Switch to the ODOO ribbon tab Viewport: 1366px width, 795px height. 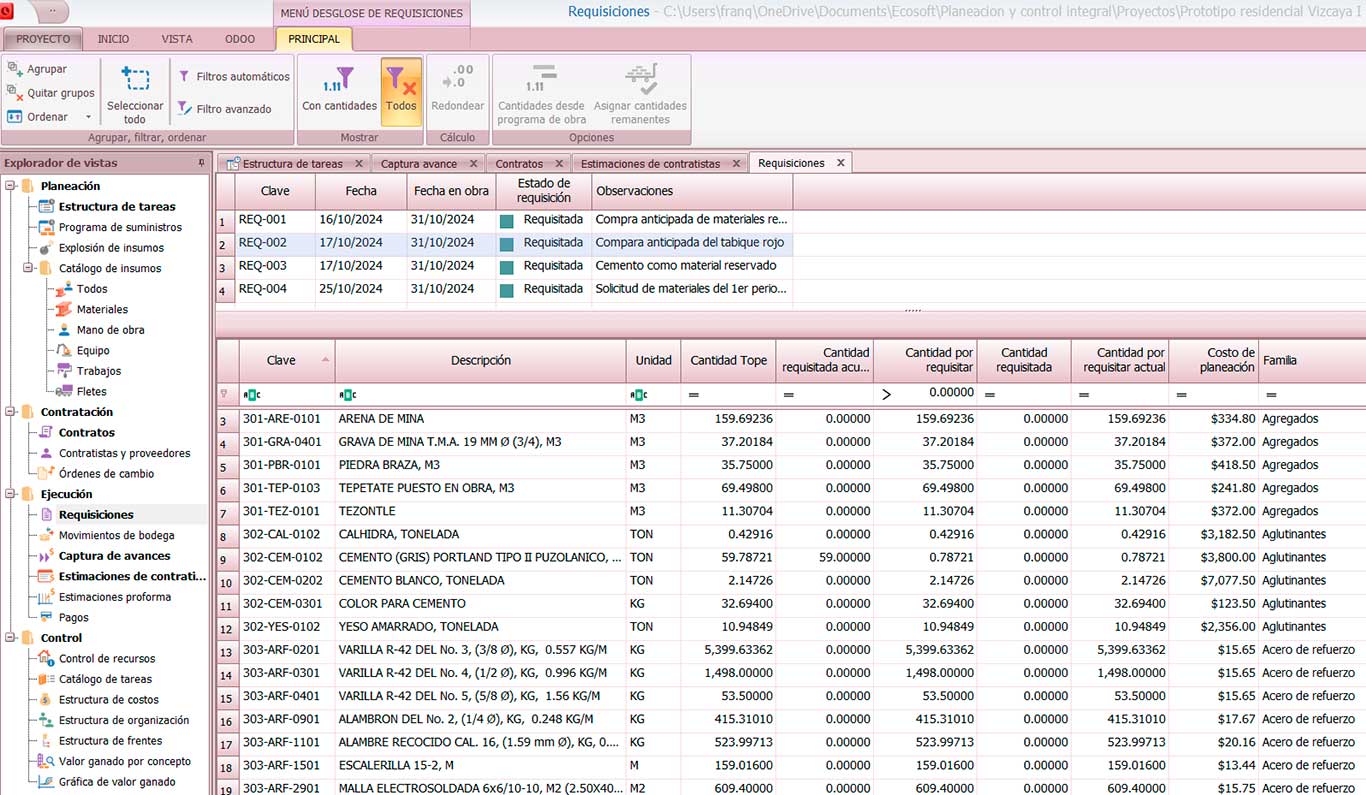[x=240, y=39]
